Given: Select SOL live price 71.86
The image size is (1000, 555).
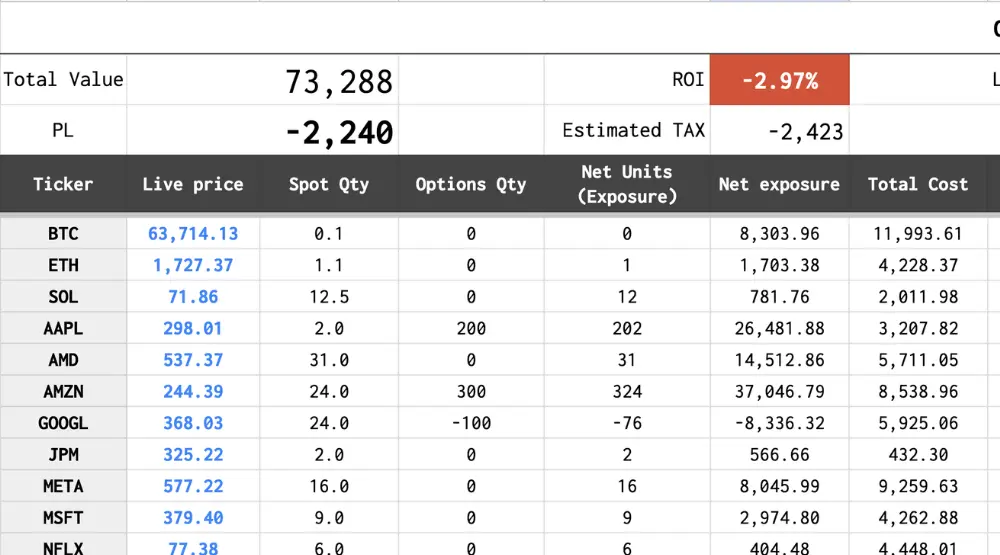Looking at the screenshot, I should click(x=193, y=297).
